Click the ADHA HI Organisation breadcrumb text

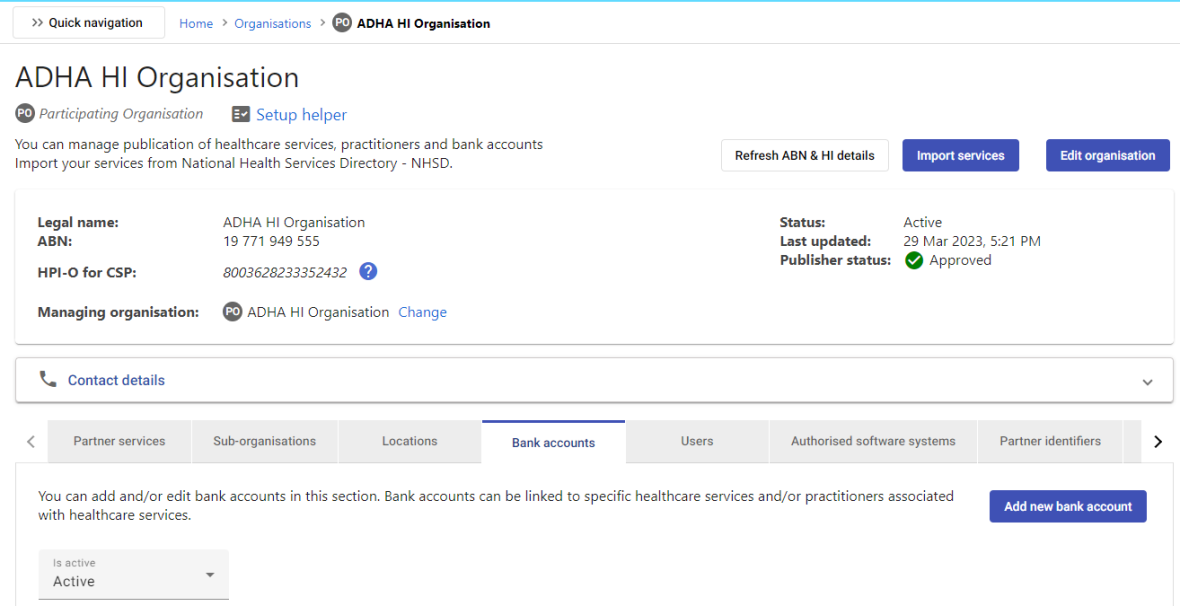tap(423, 23)
